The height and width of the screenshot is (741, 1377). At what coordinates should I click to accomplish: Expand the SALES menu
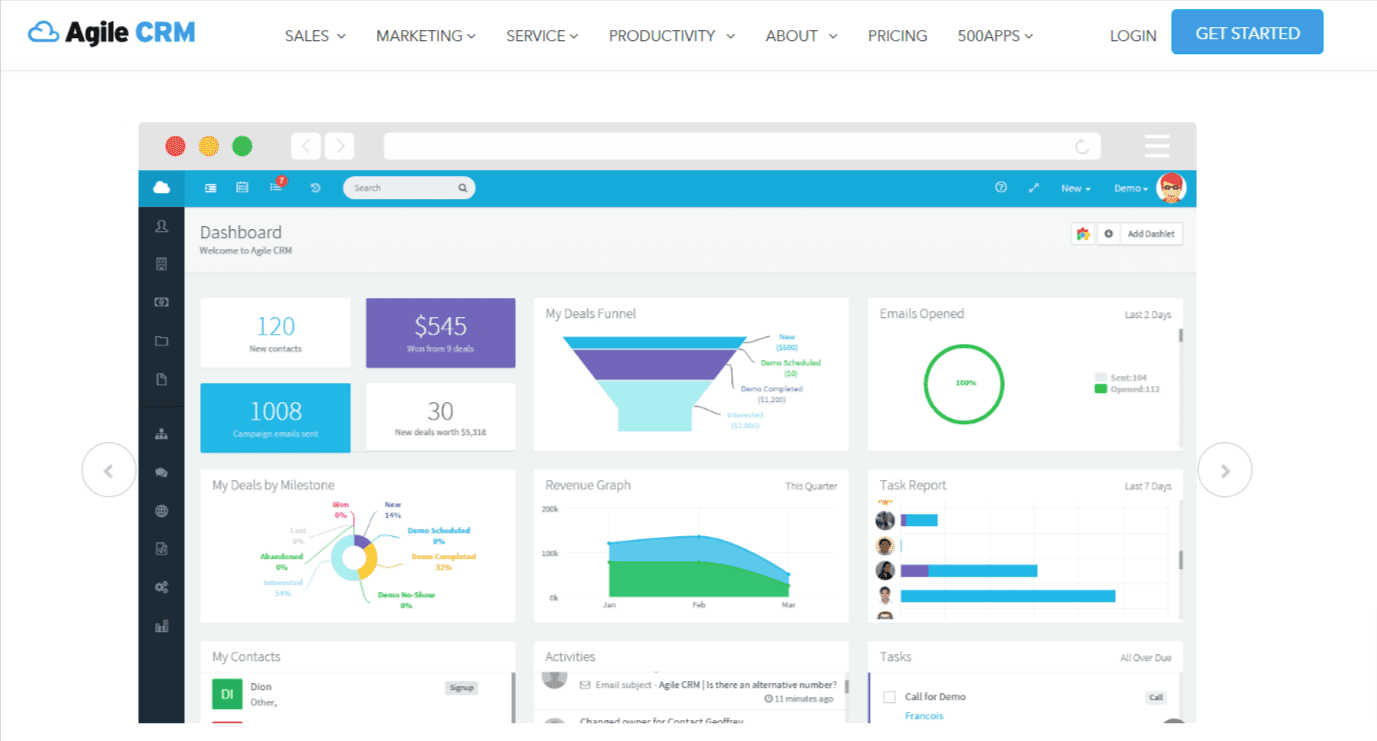click(x=315, y=35)
